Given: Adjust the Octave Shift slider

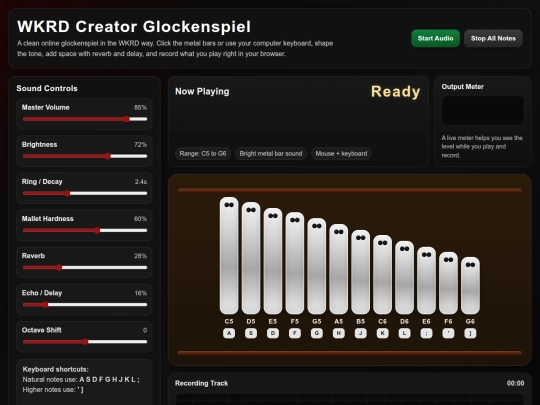Looking at the screenshot, I should 85,342.
